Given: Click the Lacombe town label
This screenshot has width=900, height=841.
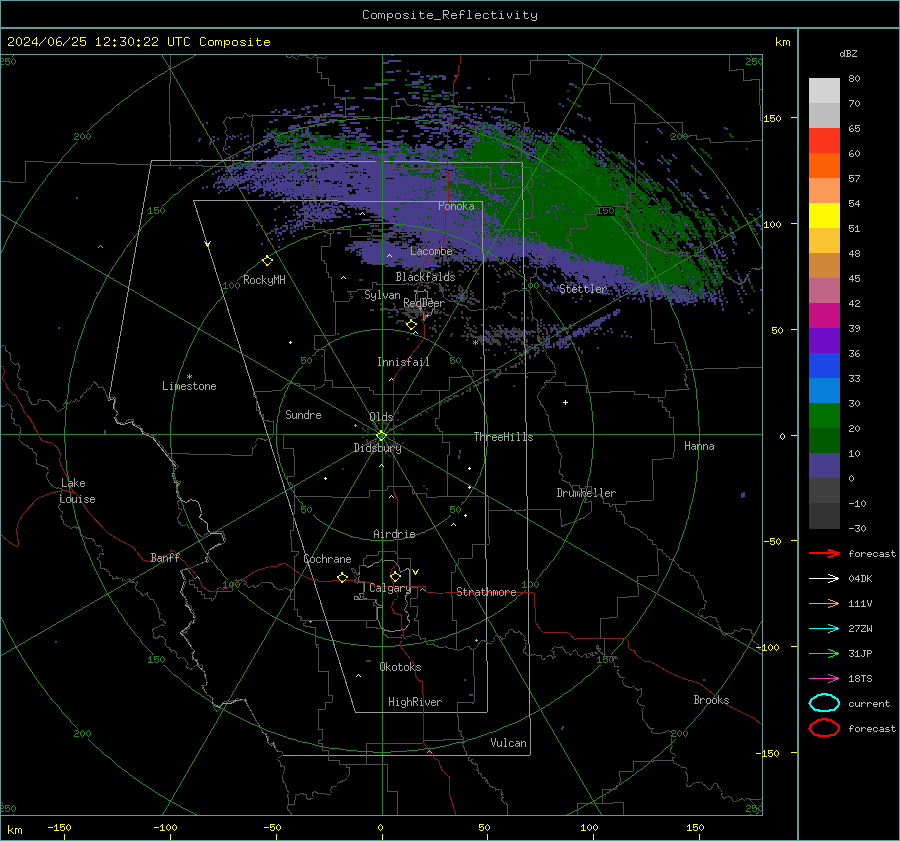Looking at the screenshot, I should coord(431,251).
